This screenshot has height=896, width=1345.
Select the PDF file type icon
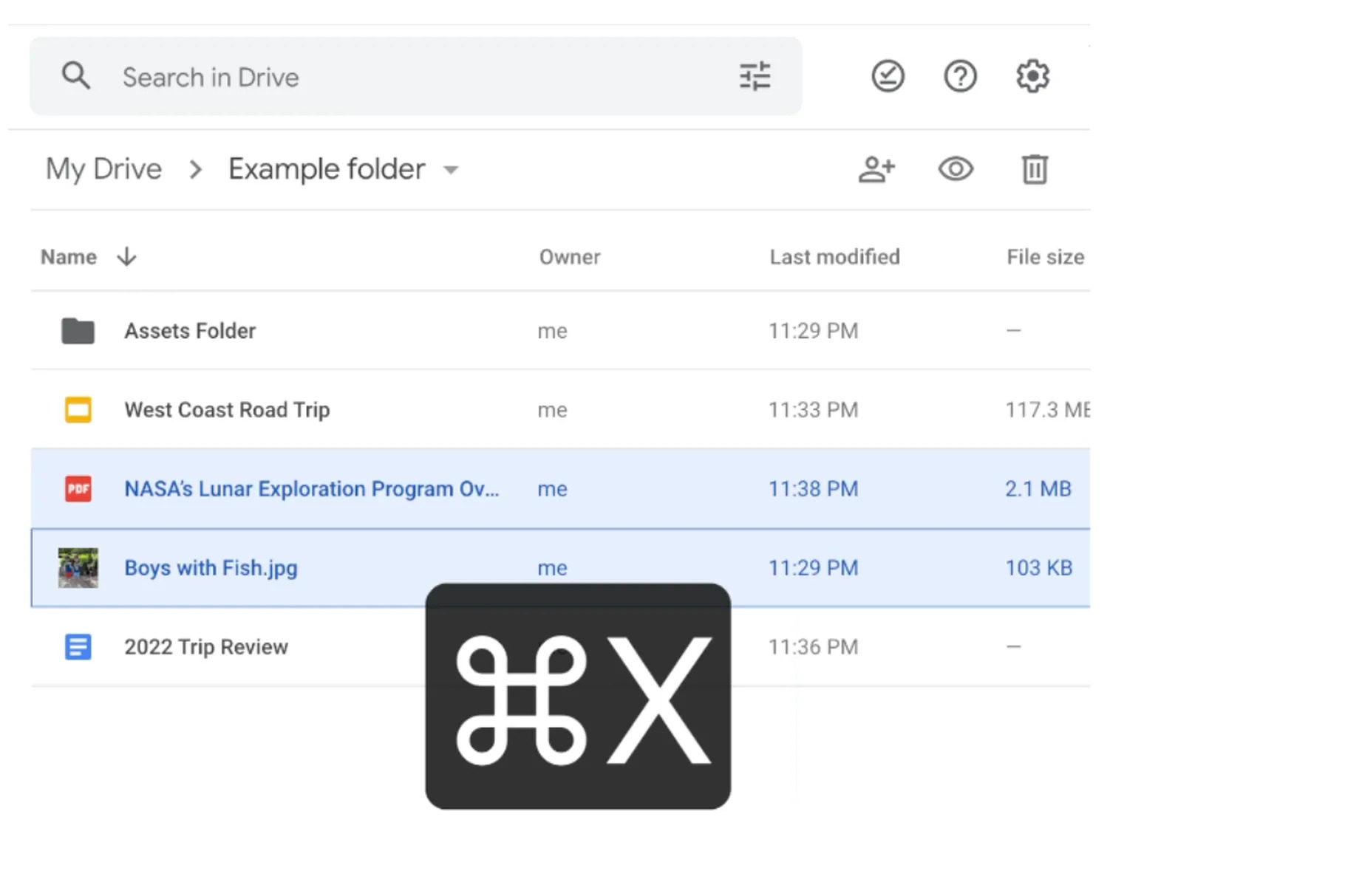pyautogui.click(x=78, y=488)
